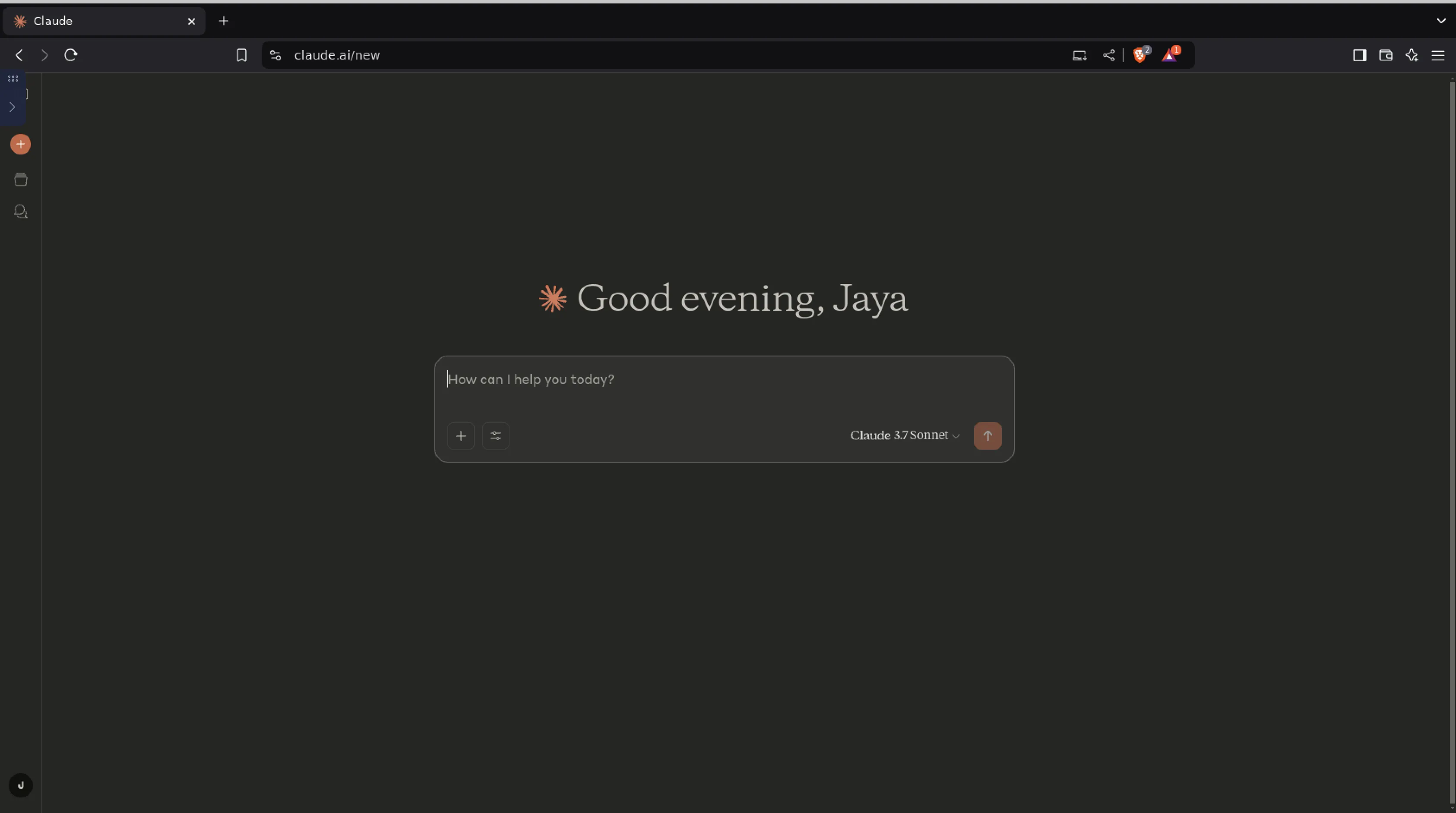
Task: Open Brave Rewards triangle icon
Action: [1169, 55]
